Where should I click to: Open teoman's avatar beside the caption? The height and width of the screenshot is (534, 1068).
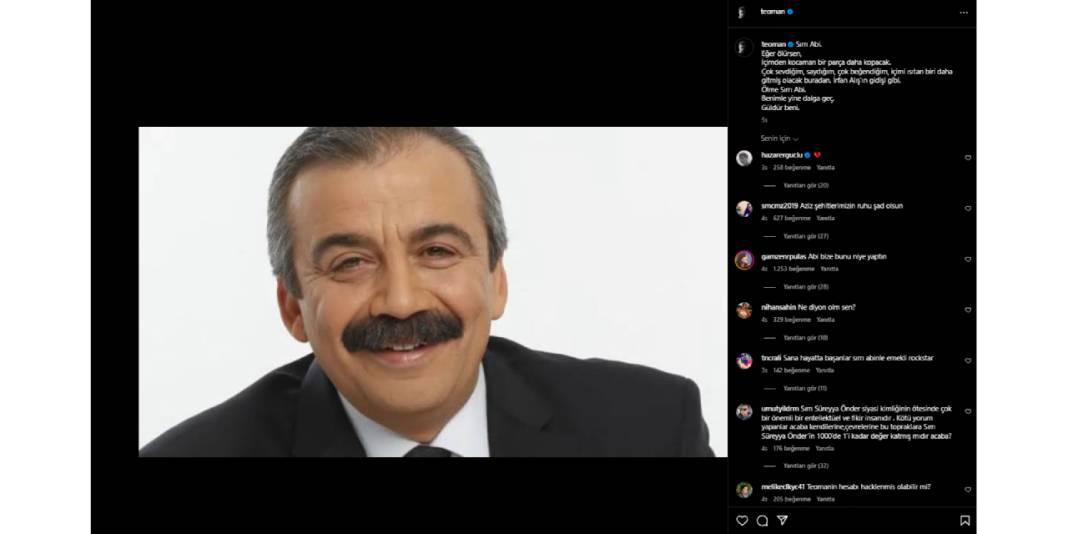[x=744, y=47]
